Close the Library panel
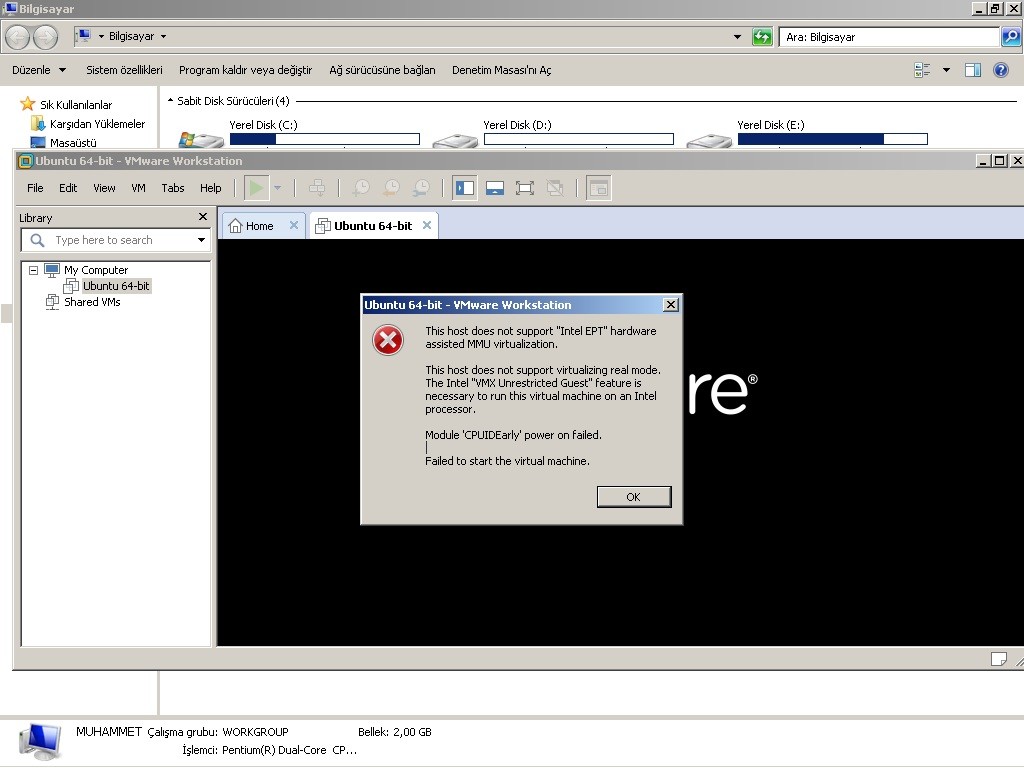Screen dimensions: 1024x768 tap(203, 217)
